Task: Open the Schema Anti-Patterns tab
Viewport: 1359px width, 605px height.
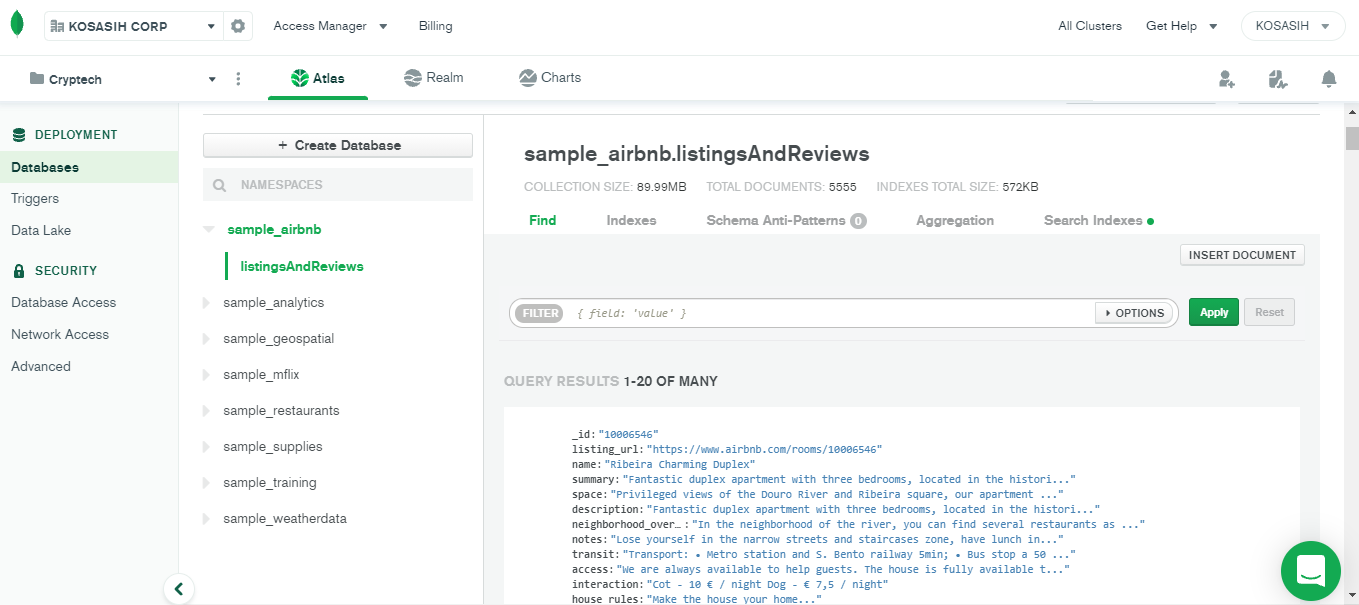Action: tap(786, 220)
